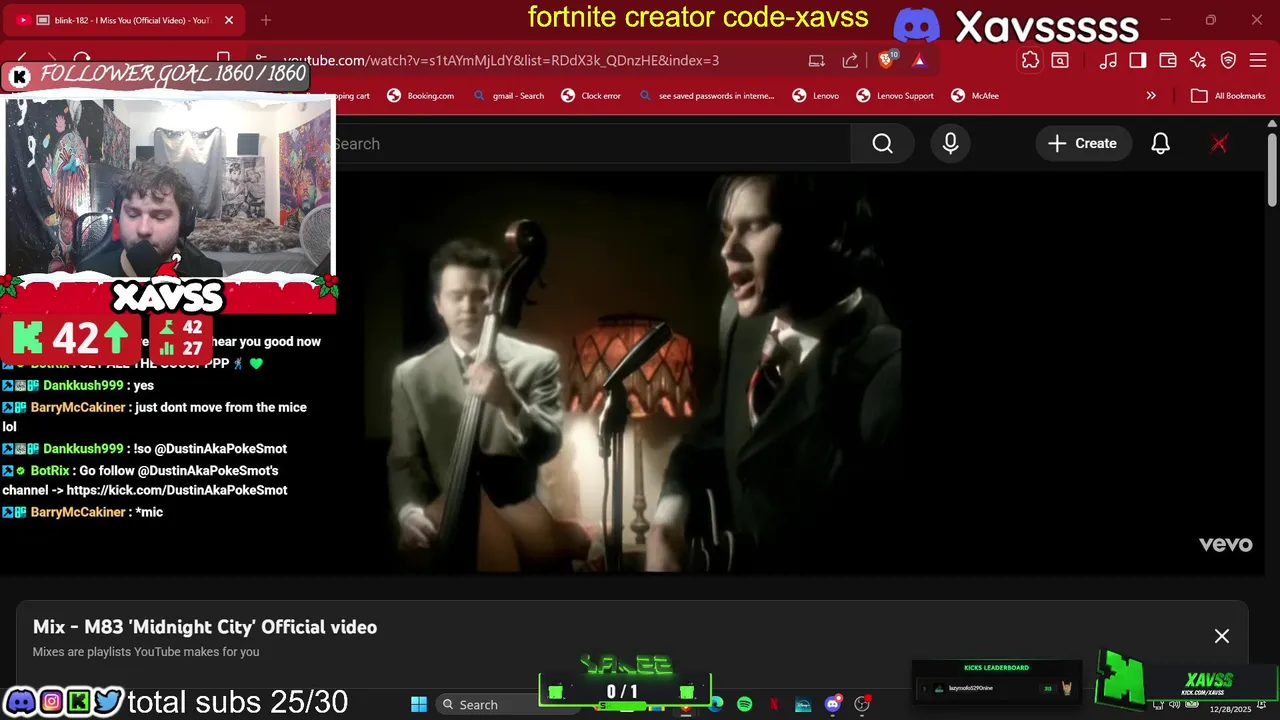Click BarryMcCakiner's "*mic" chat message
The height and width of the screenshot is (720, 1280).
(x=149, y=512)
